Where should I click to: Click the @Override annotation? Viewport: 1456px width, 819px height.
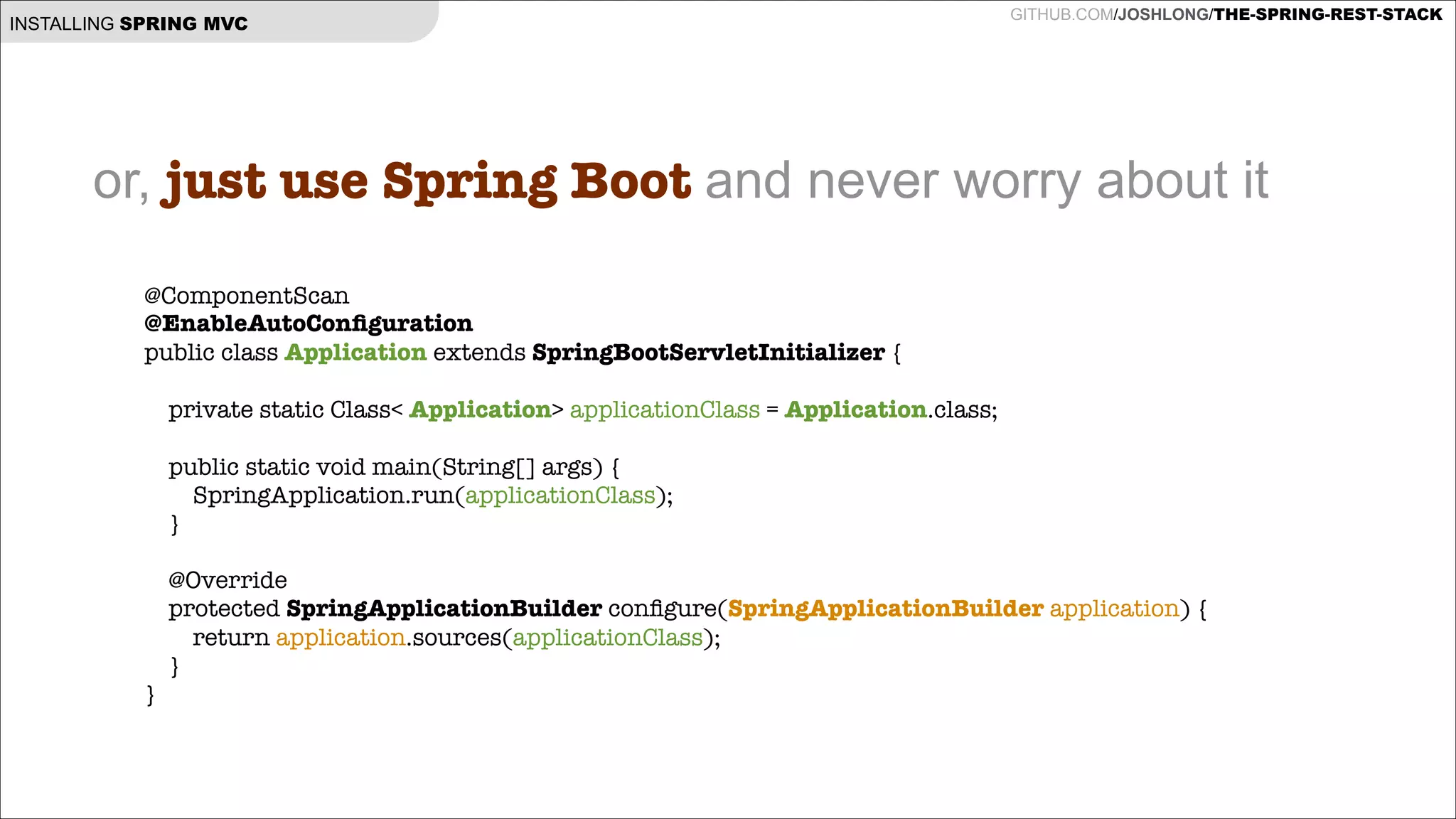[x=227, y=580]
